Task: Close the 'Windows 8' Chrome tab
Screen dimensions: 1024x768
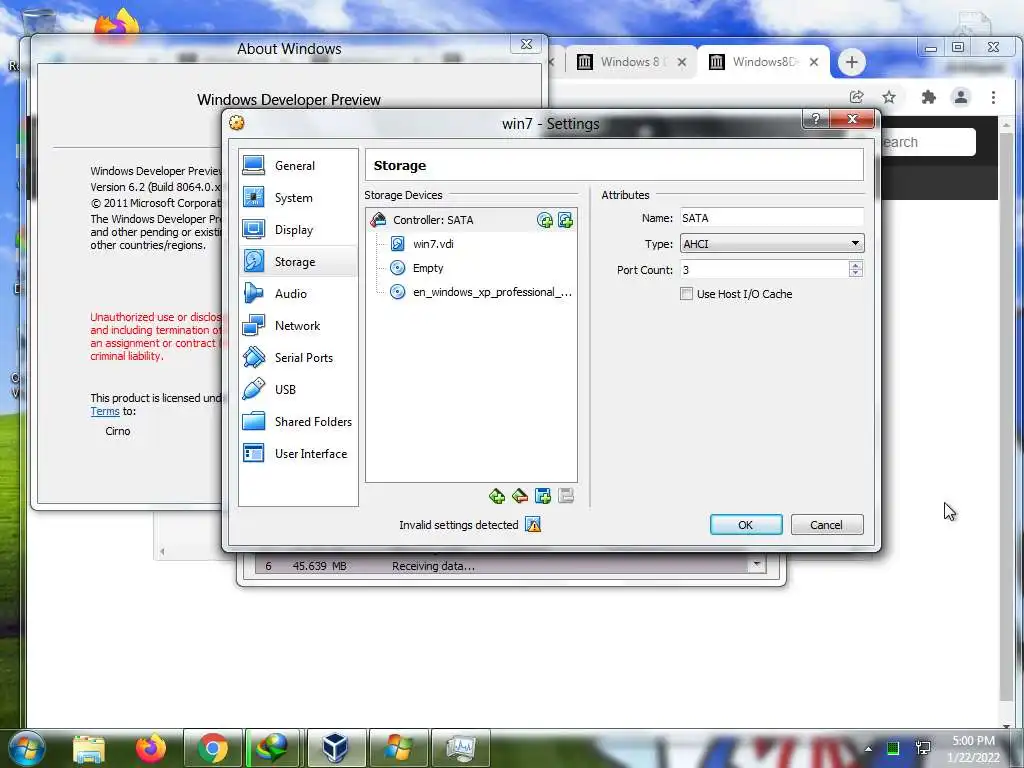Action: pyautogui.click(x=682, y=62)
